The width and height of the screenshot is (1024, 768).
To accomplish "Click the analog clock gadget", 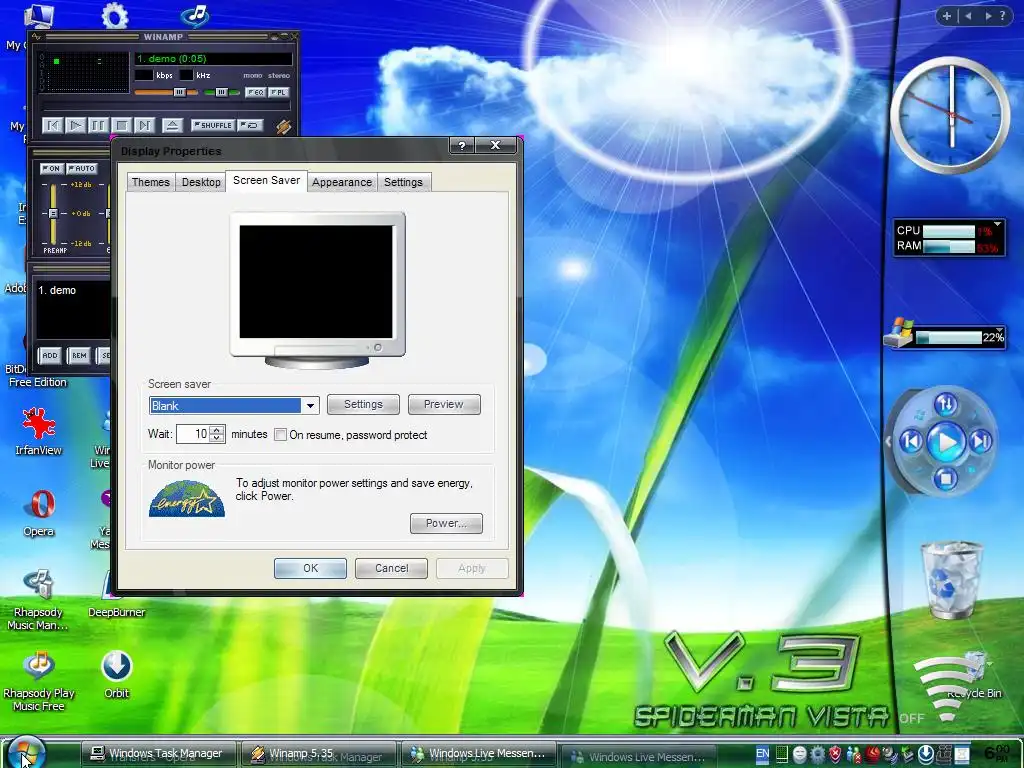I will tap(951, 116).
